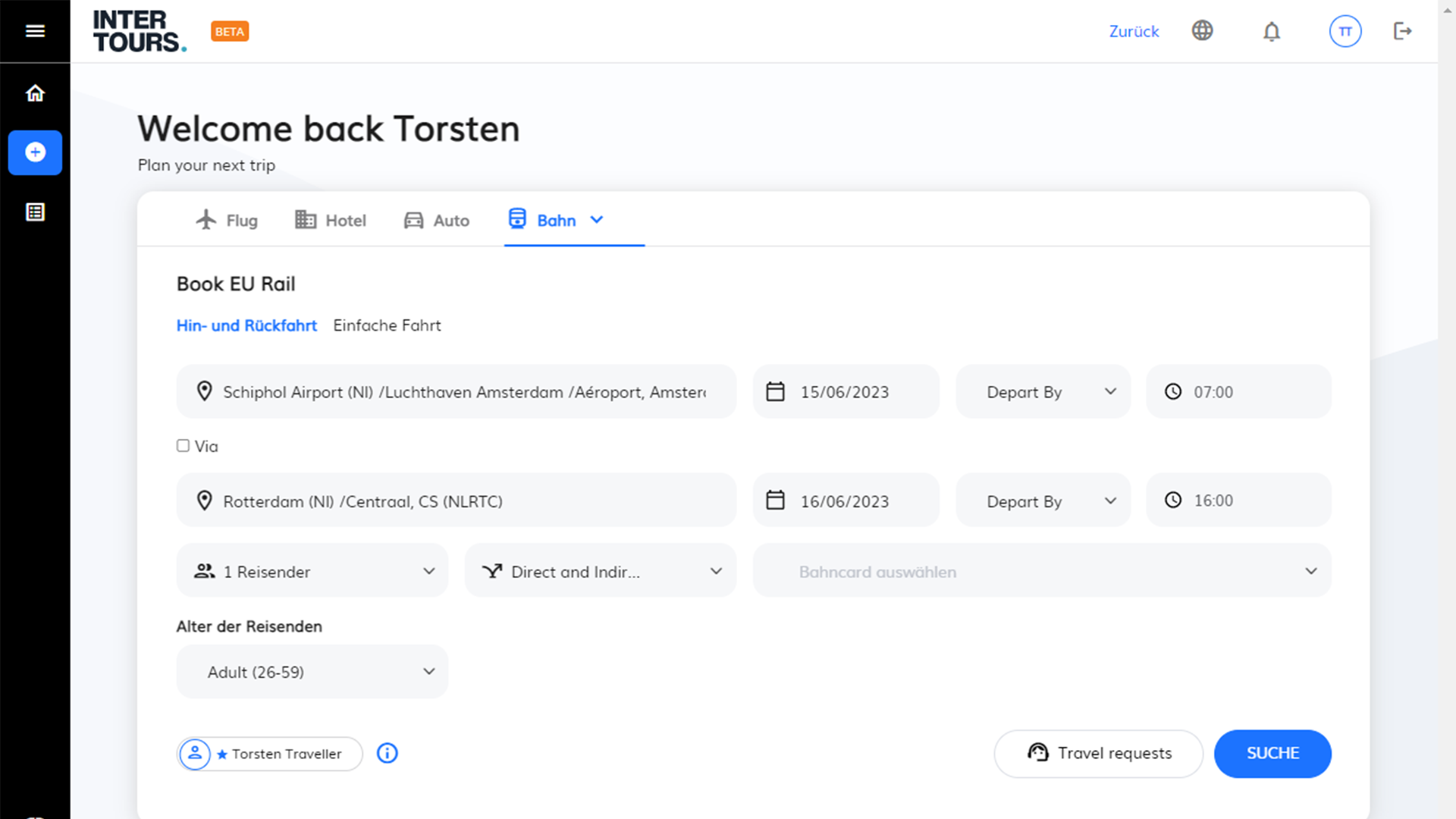Click the TT user profile avatar
This screenshot has width=1456, height=819.
point(1345,31)
